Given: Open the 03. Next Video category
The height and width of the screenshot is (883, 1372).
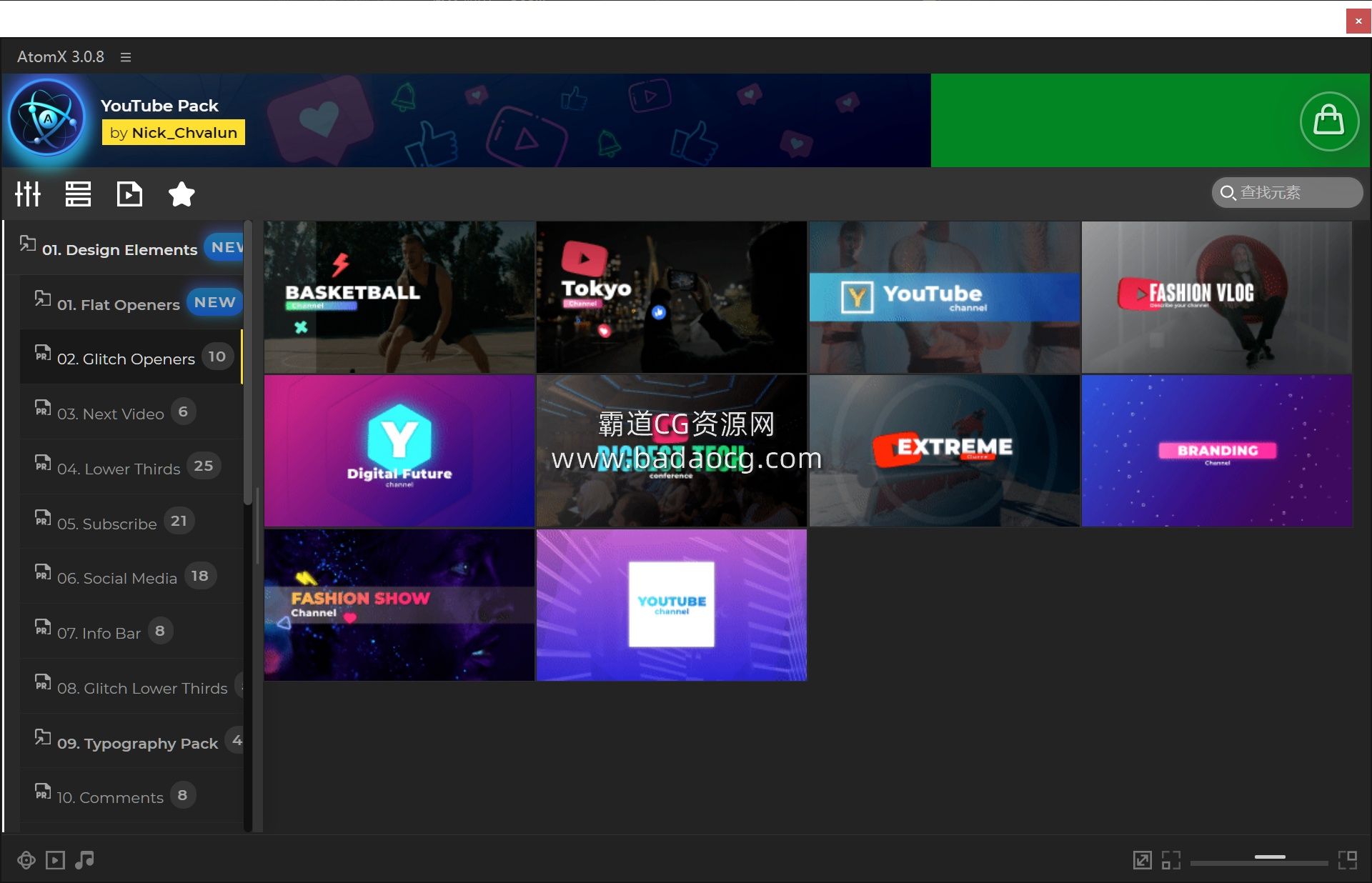Looking at the screenshot, I should (x=131, y=412).
